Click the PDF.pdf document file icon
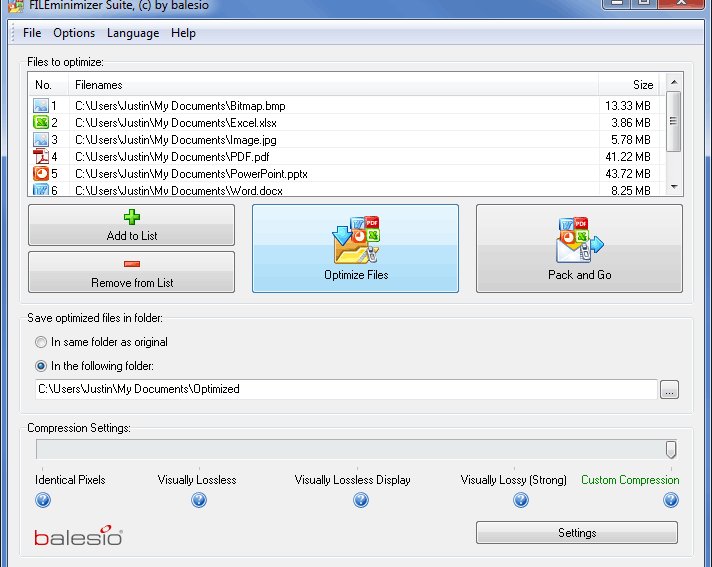 (41, 157)
